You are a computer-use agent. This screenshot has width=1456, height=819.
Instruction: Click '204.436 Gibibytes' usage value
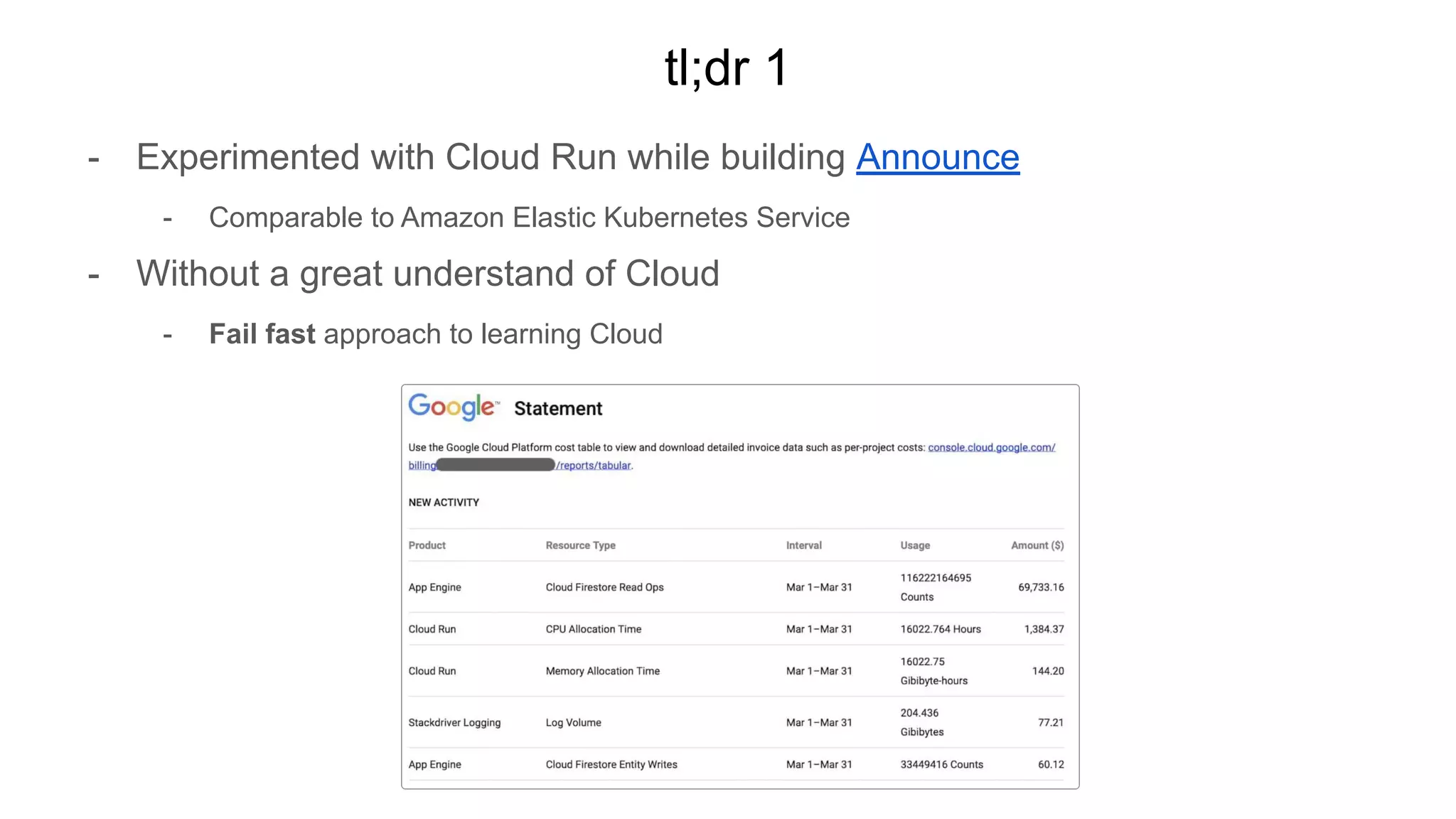point(921,722)
